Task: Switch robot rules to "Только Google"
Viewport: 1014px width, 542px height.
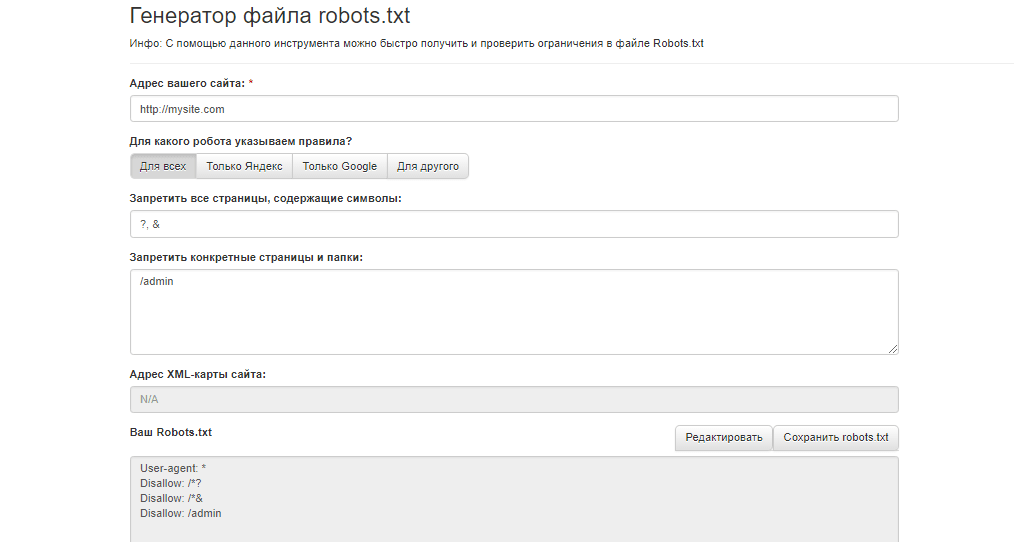Action: pos(339,166)
